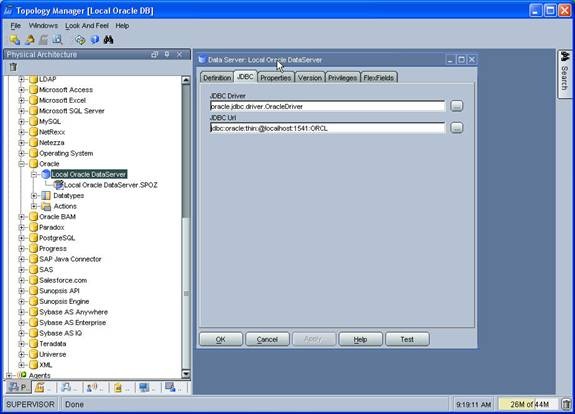Click into the JDBC Url field
This screenshot has height=414, width=575.
coord(327,128)
